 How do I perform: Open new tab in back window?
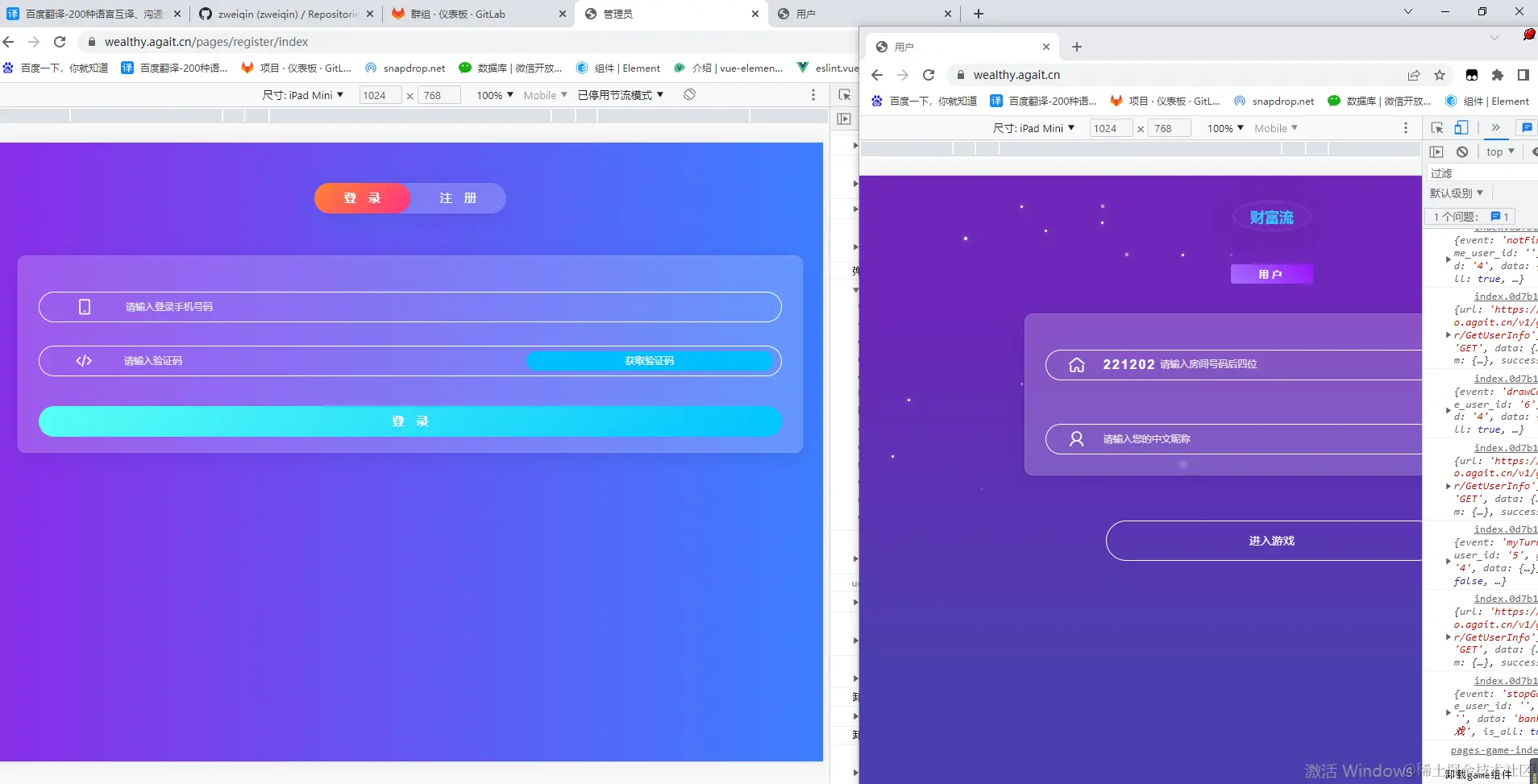(979, 14)
